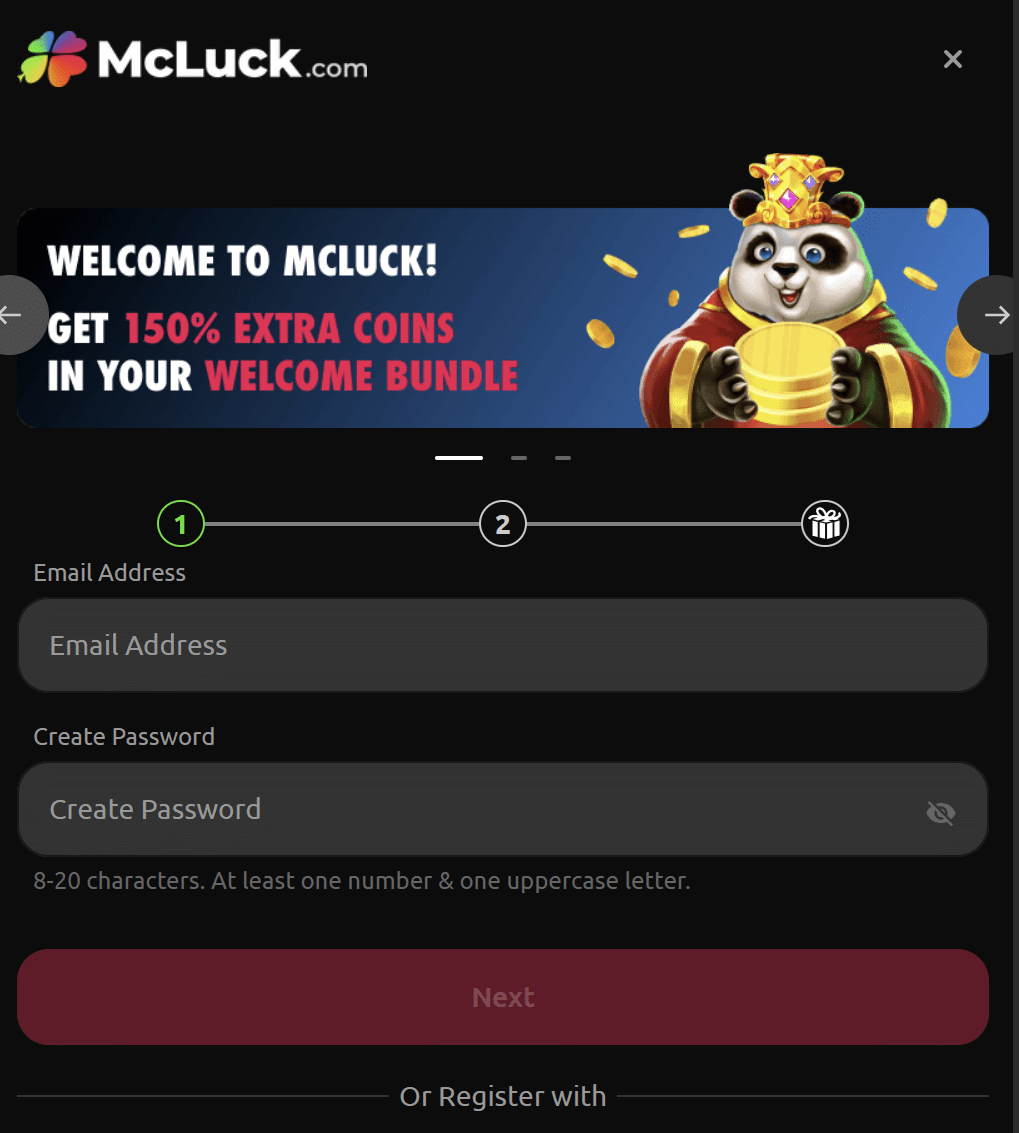Select step 1 circle in progress tracker
Screen dimensions: 1019x1133
point(181,524)
